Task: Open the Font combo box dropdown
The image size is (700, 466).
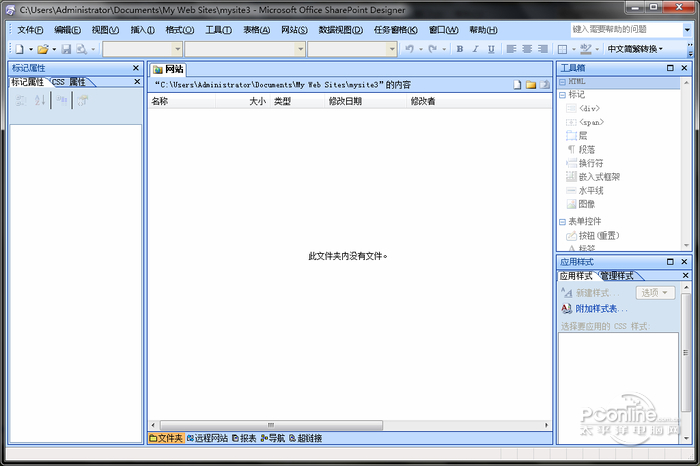Action: point(300,49)
